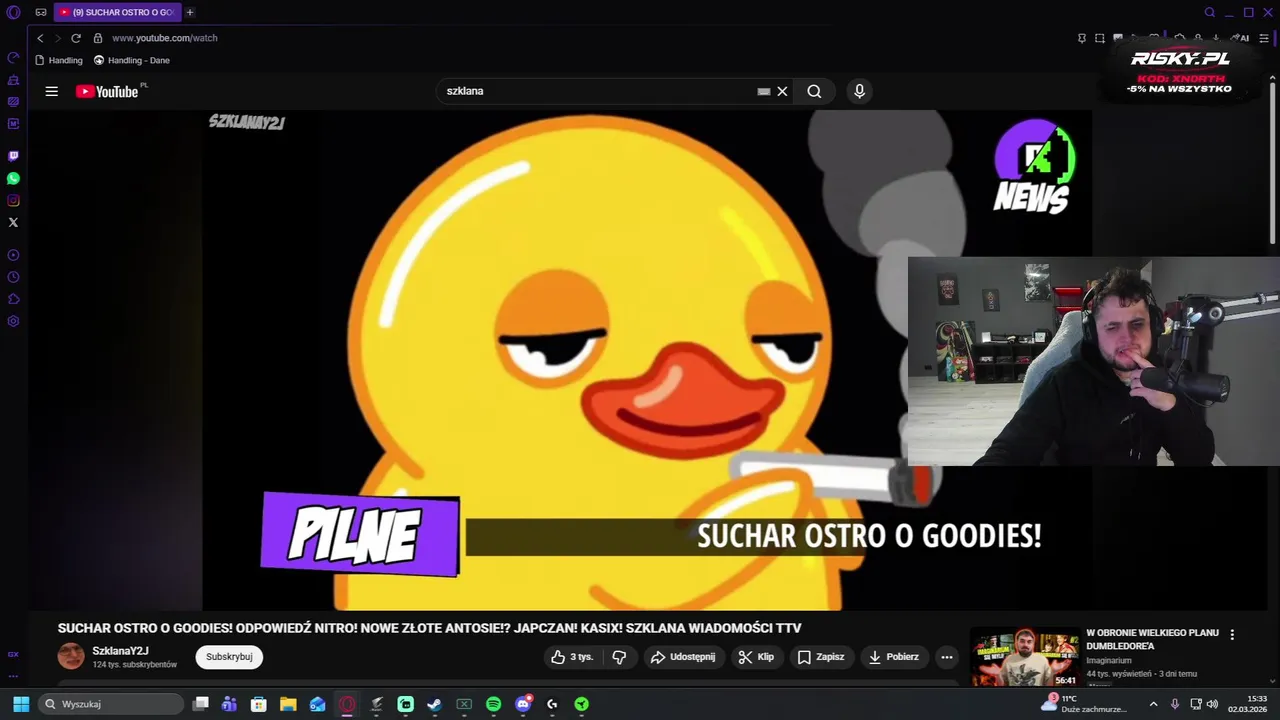Download the video with Pobierz

point(894,657)
